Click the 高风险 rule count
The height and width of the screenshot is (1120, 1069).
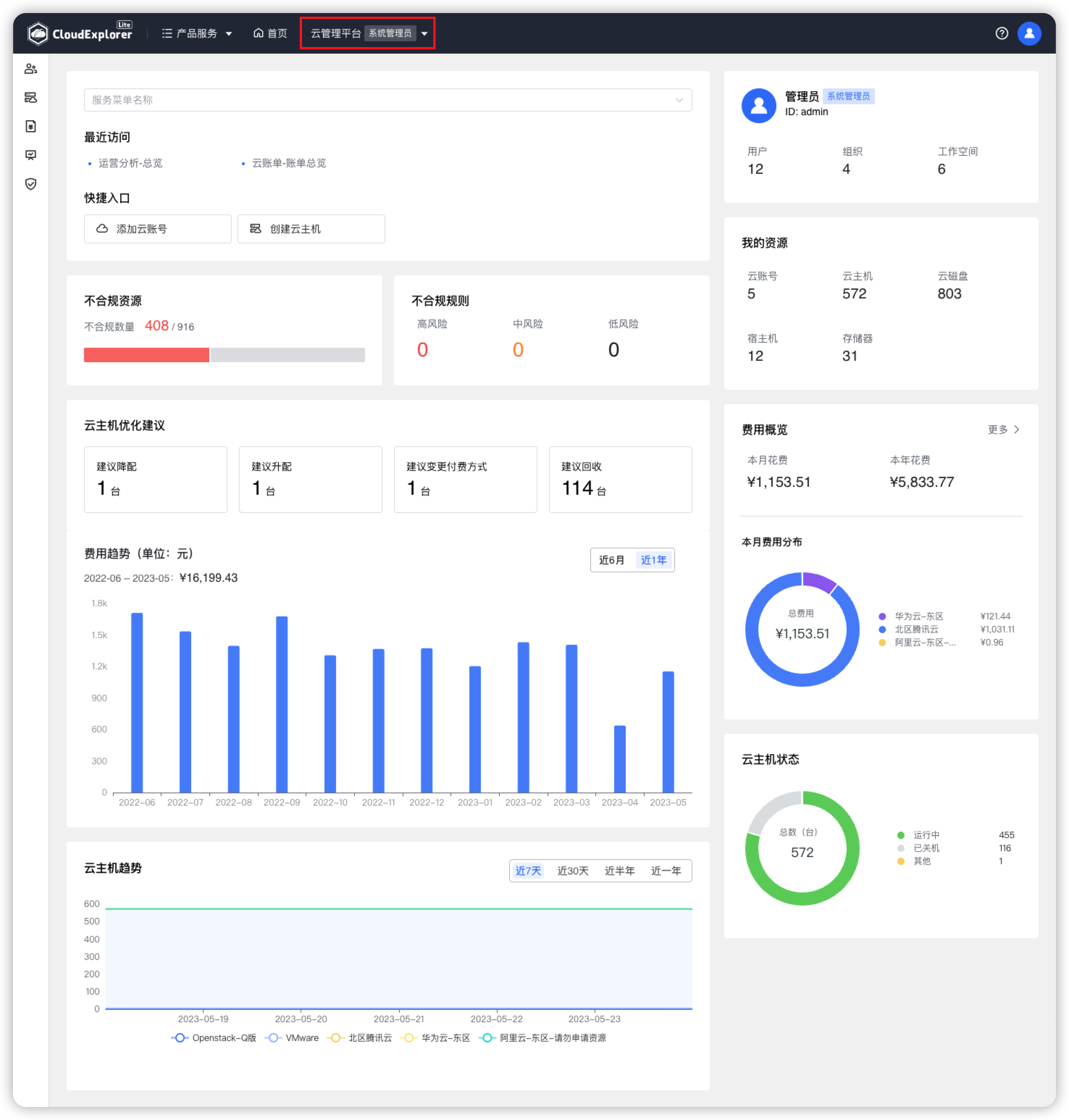422,350
